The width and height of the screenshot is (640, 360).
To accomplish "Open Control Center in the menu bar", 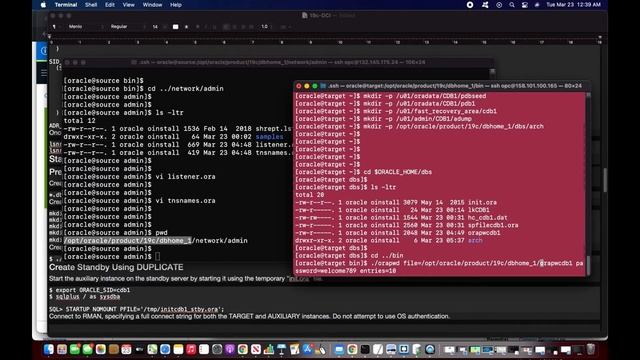I will (x=524, y=5).
